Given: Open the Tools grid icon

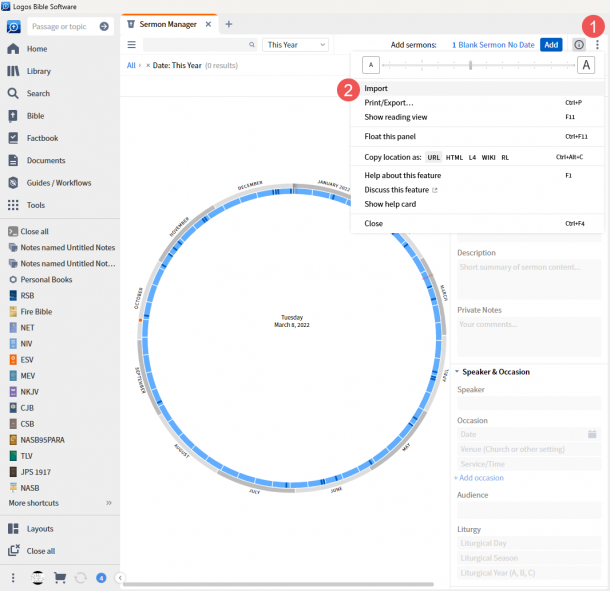Looking at the screenshot, I should pos(13,205).
